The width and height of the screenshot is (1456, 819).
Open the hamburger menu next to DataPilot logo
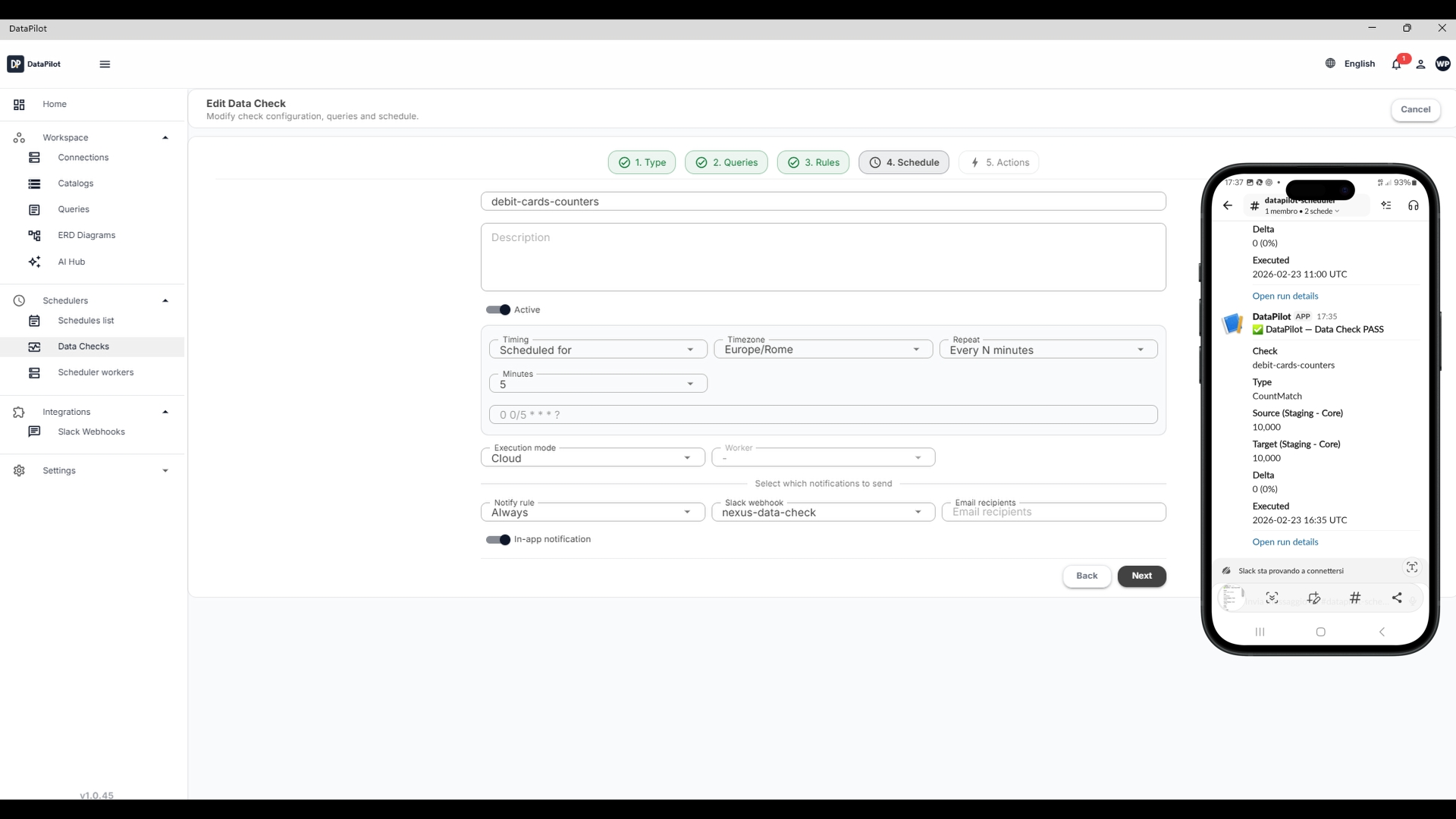[x=105, y=64]
